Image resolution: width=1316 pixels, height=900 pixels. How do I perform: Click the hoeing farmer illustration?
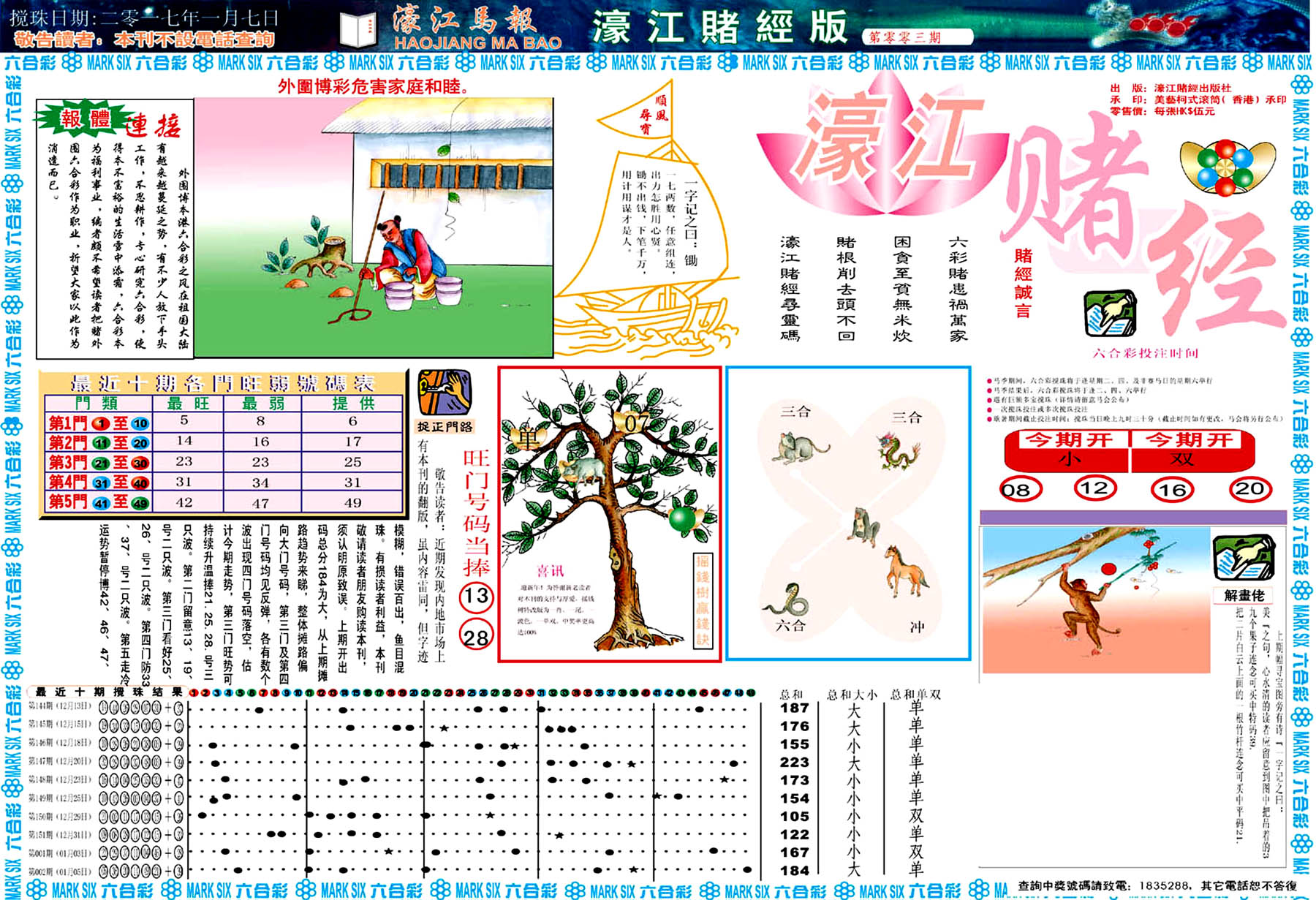(373, 227)
